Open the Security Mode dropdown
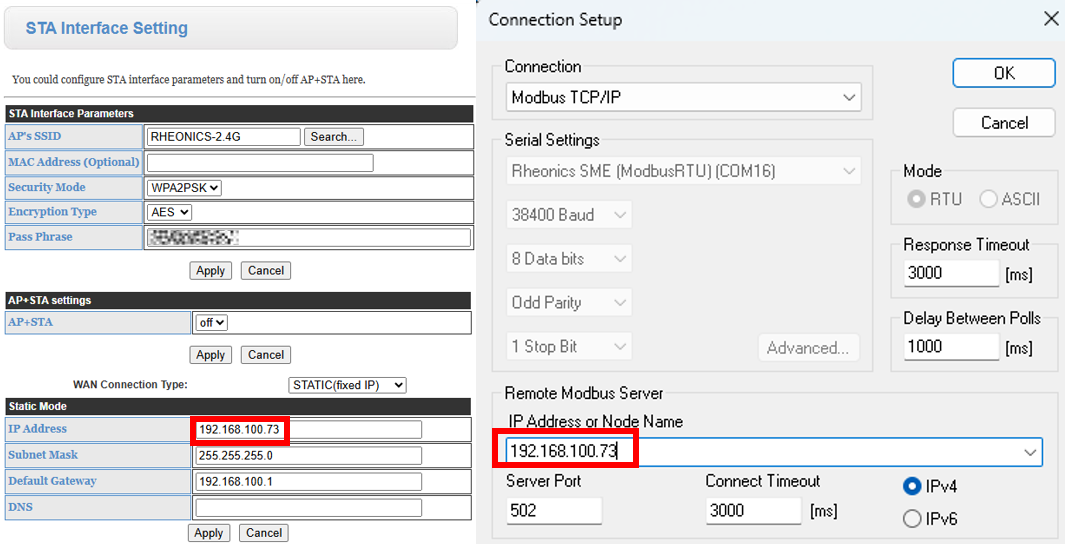Image resolution: width=1065 pixels, height=544 pixels. 184,187
